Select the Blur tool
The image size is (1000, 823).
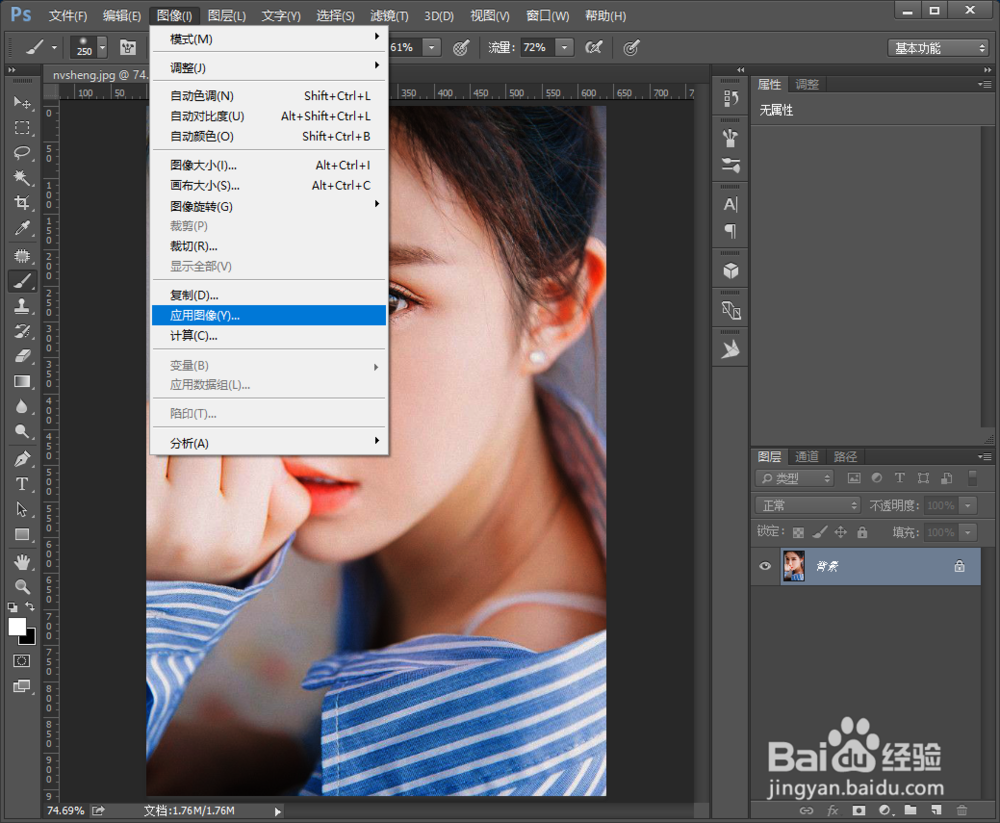point(22,406)
